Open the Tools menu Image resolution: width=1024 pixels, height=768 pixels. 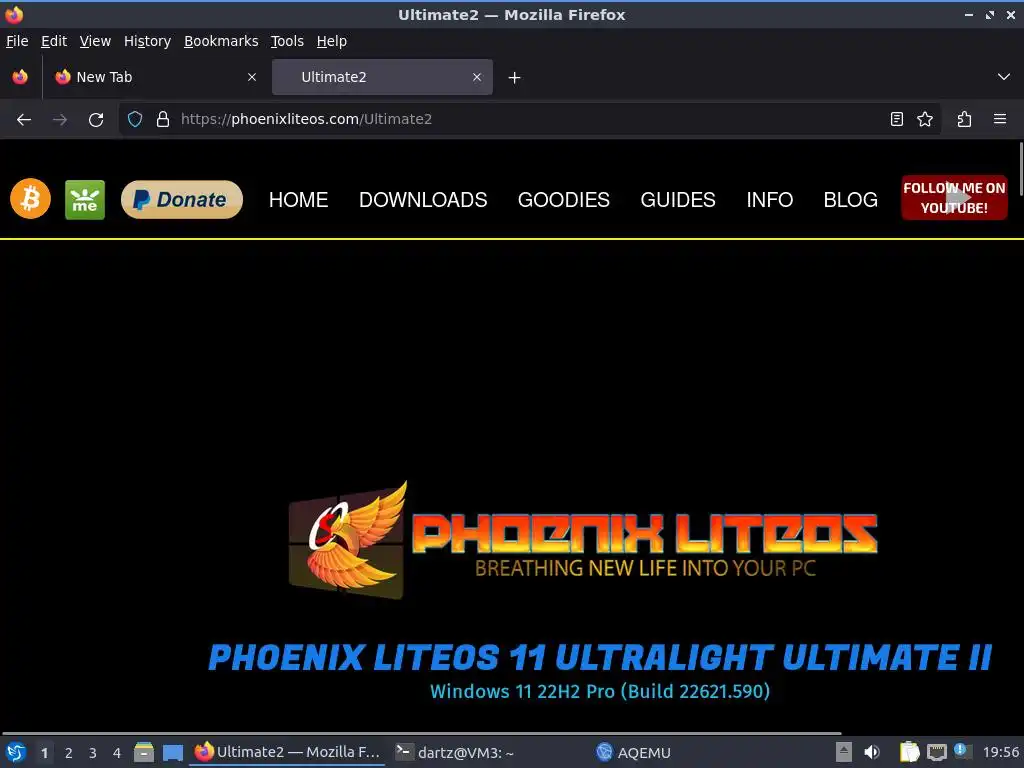[287, 41]
